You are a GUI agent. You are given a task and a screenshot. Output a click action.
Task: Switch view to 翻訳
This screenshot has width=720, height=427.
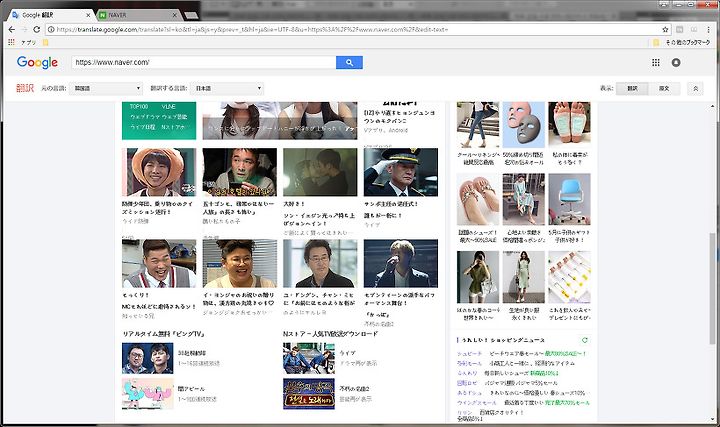pos(632,88)
